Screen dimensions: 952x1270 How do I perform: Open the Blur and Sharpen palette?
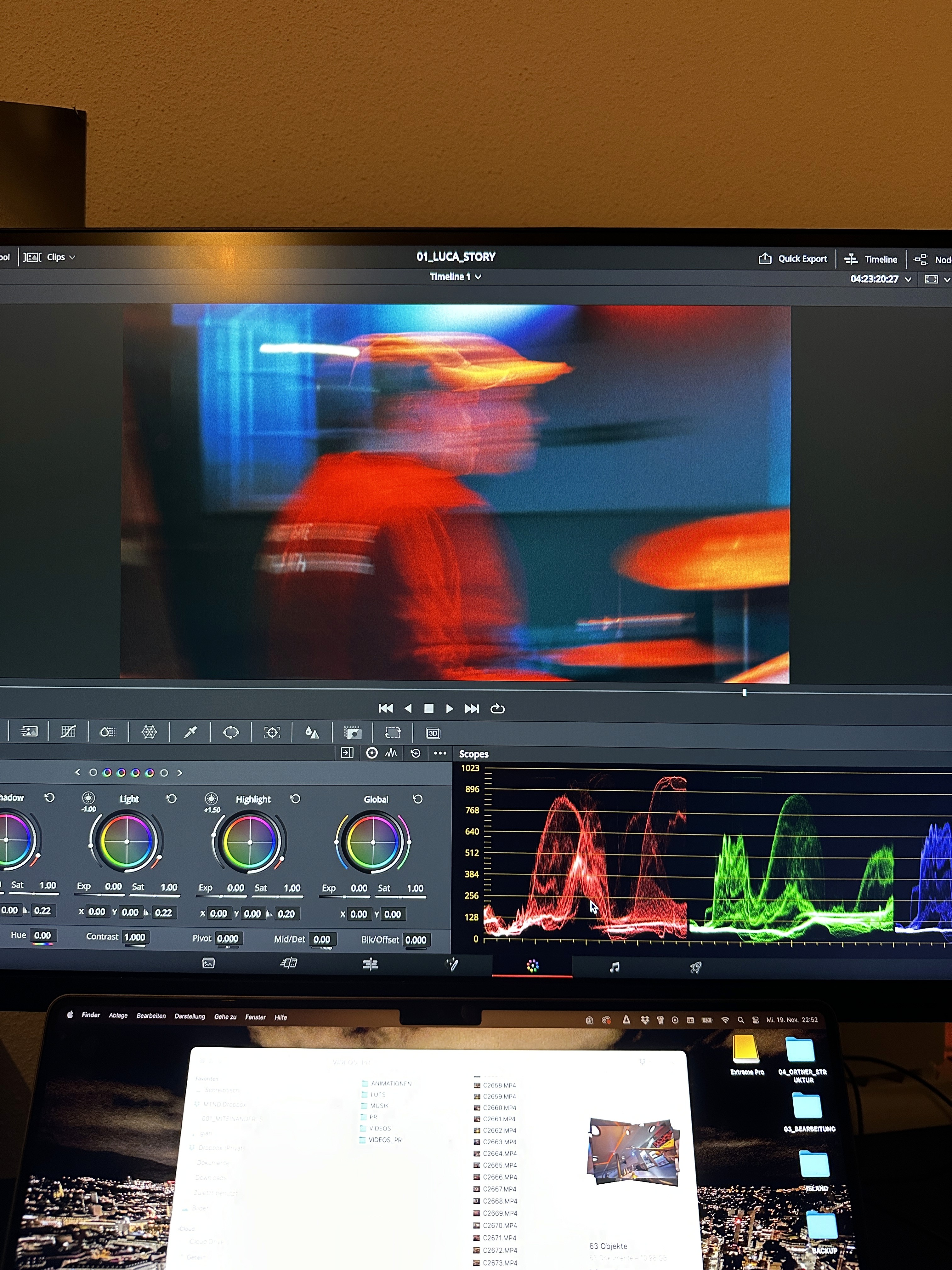[312, 733]
